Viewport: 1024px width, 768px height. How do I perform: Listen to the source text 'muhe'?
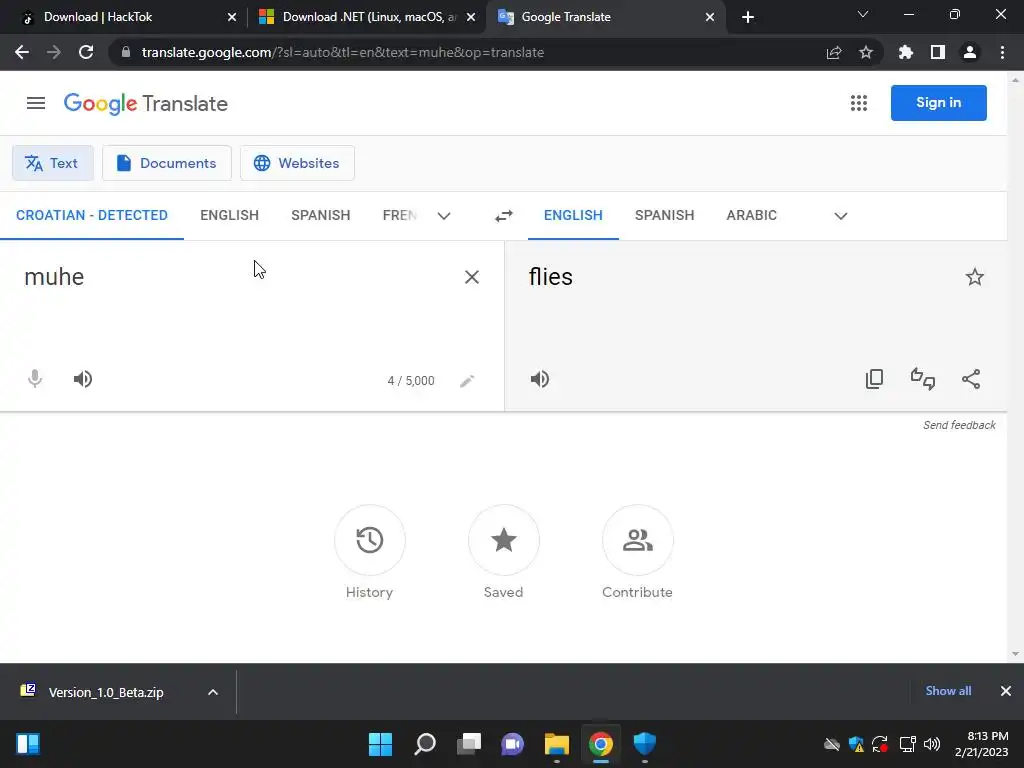(x=83, y=379)
